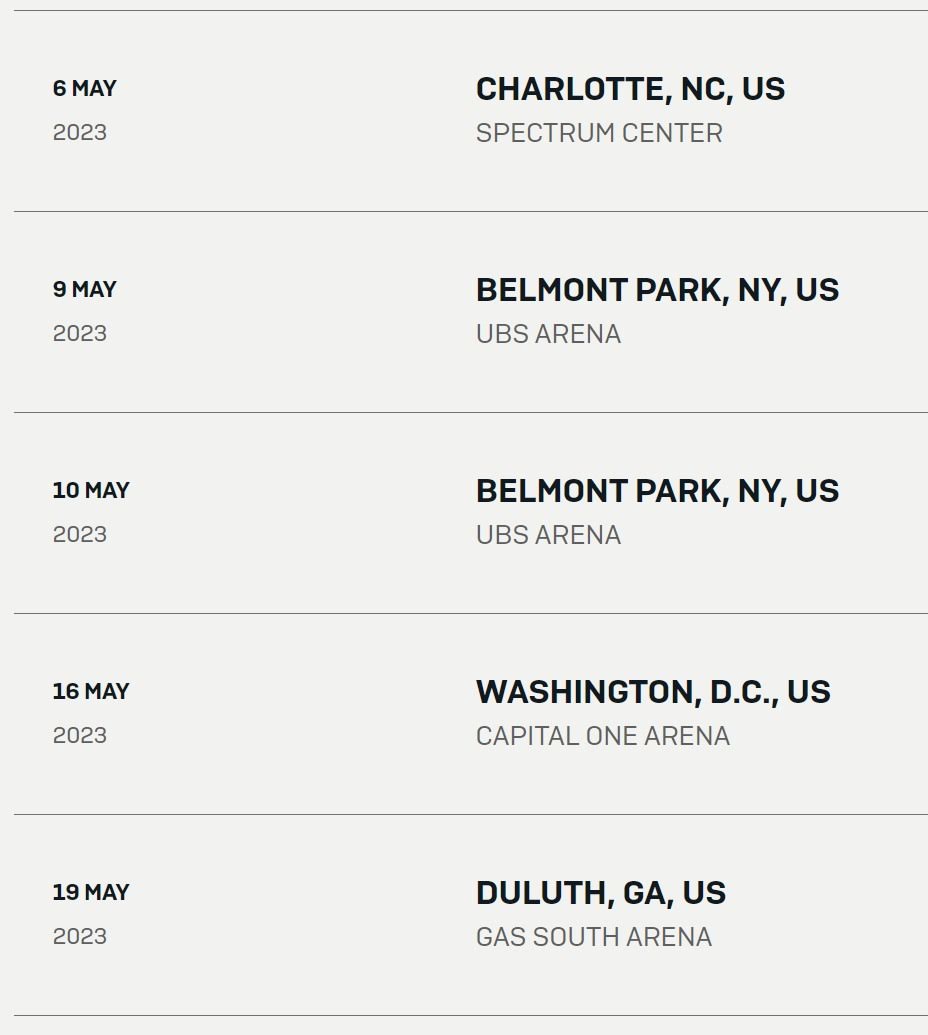The height and width of the screenshot is (1035, 928).
Task: Select UBS Arena venue for 10 May
Action: tap(548, 535)
